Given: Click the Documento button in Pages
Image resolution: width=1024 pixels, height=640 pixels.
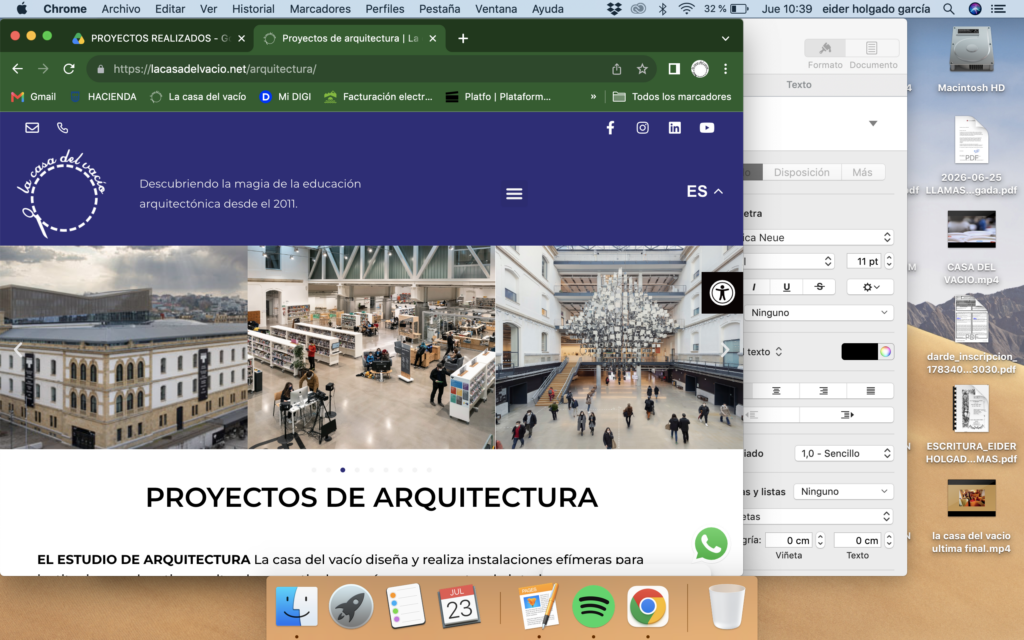Looking at the screenshot, I should click(872, 55).
